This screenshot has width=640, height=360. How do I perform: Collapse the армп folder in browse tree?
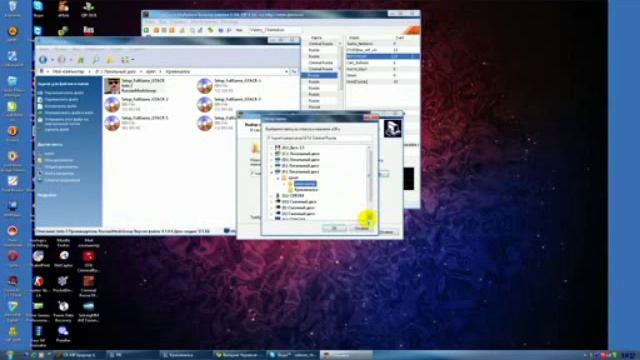tap(278, 178)
